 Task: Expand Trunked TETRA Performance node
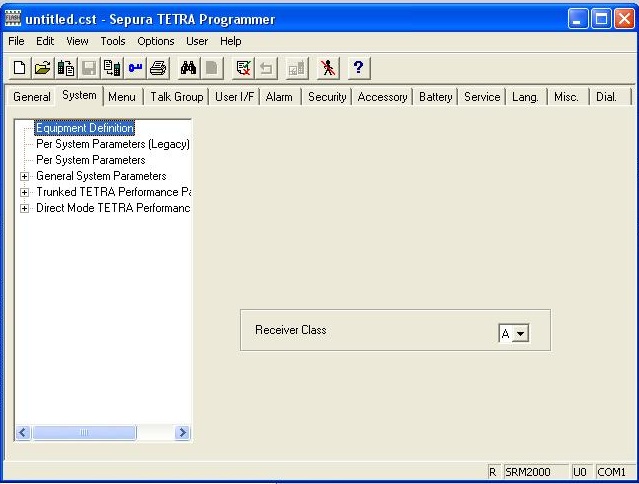[x=24, y=192]
